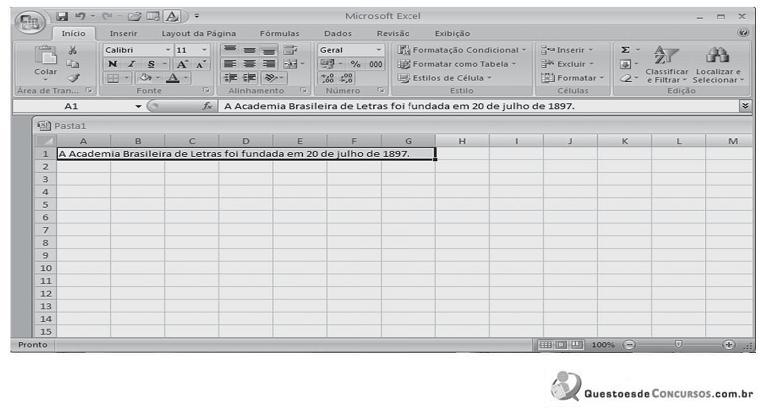Viewport: 764px width, 417px height.
Task: Click the AutoSum sigma icon
Action: coord(626,49)
